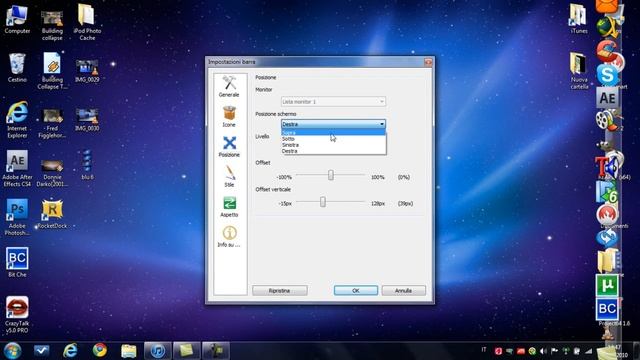
Task: Switch to iTunes in the taskbar
Action: 158,351
